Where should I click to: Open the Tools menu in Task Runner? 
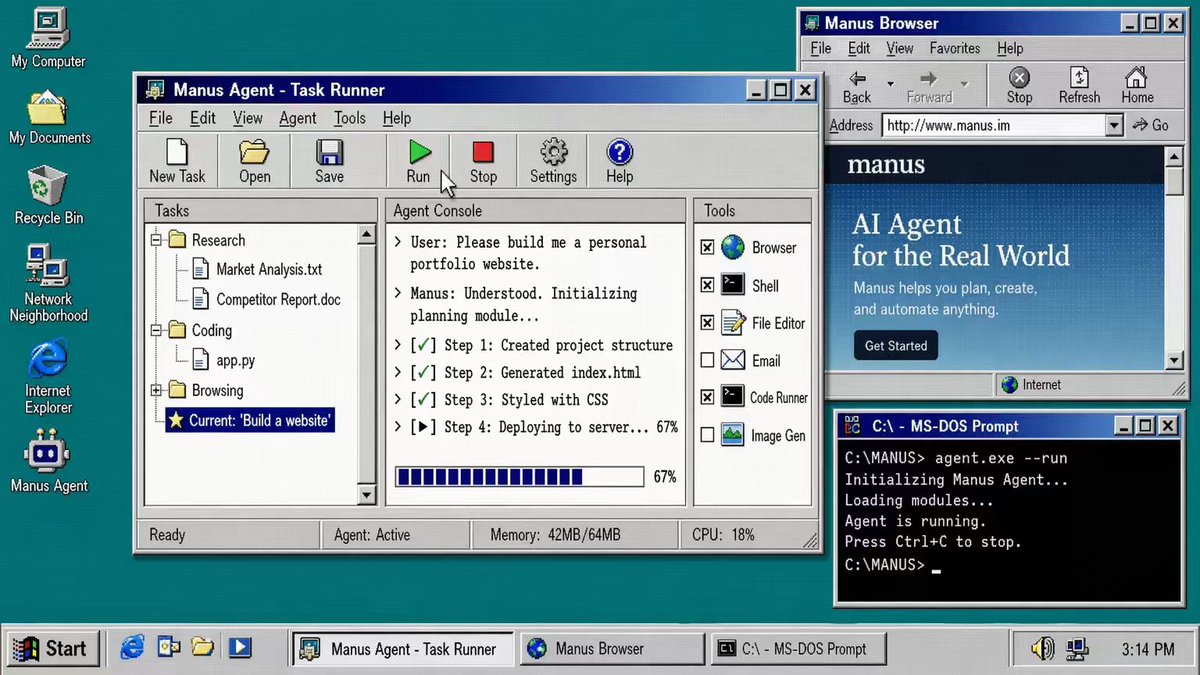click(350, 118)
